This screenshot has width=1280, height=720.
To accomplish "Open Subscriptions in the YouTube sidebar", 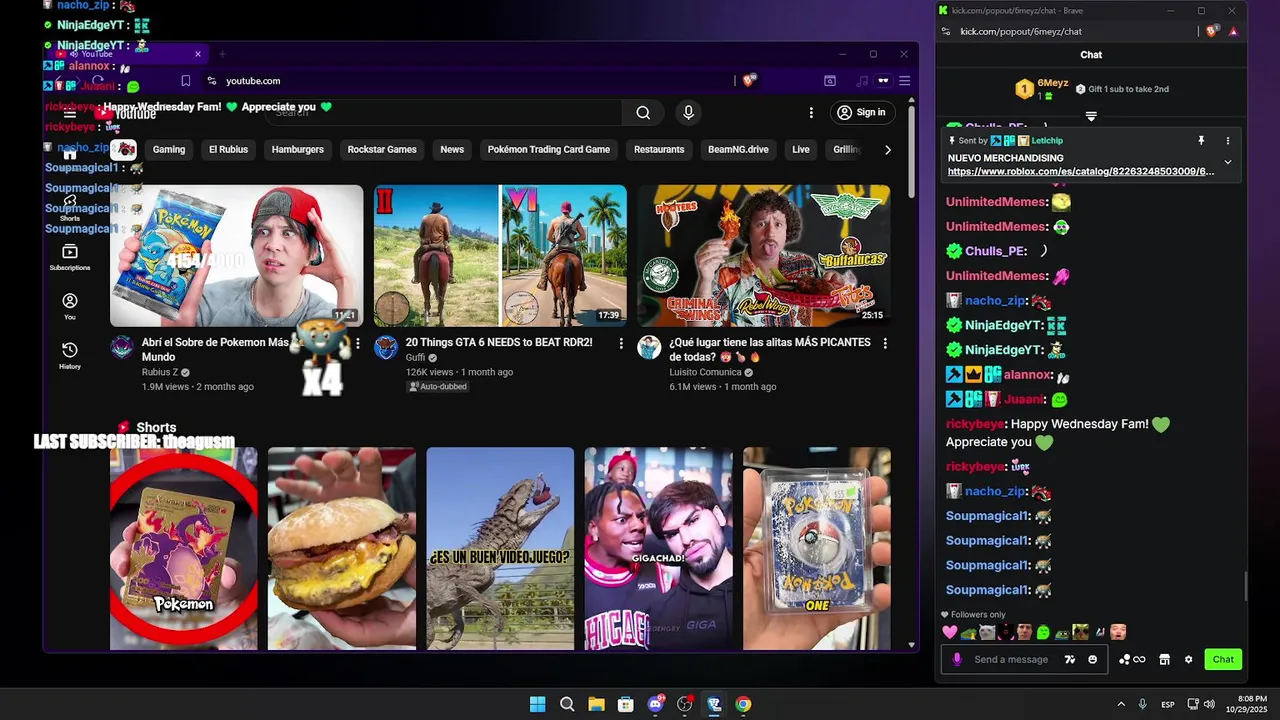I will [70, 256].
